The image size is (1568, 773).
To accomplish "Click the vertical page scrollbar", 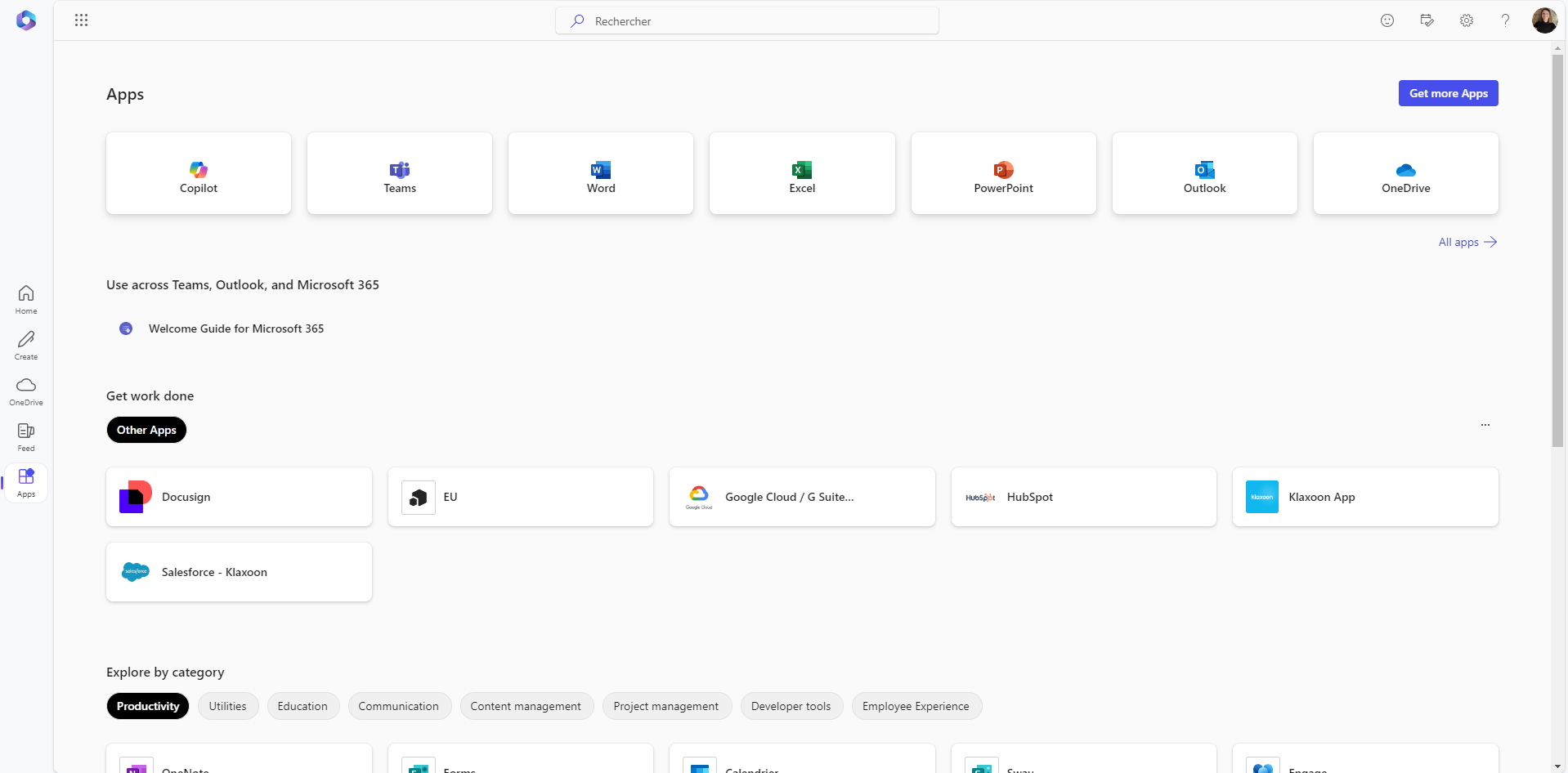I will 1557,245.
